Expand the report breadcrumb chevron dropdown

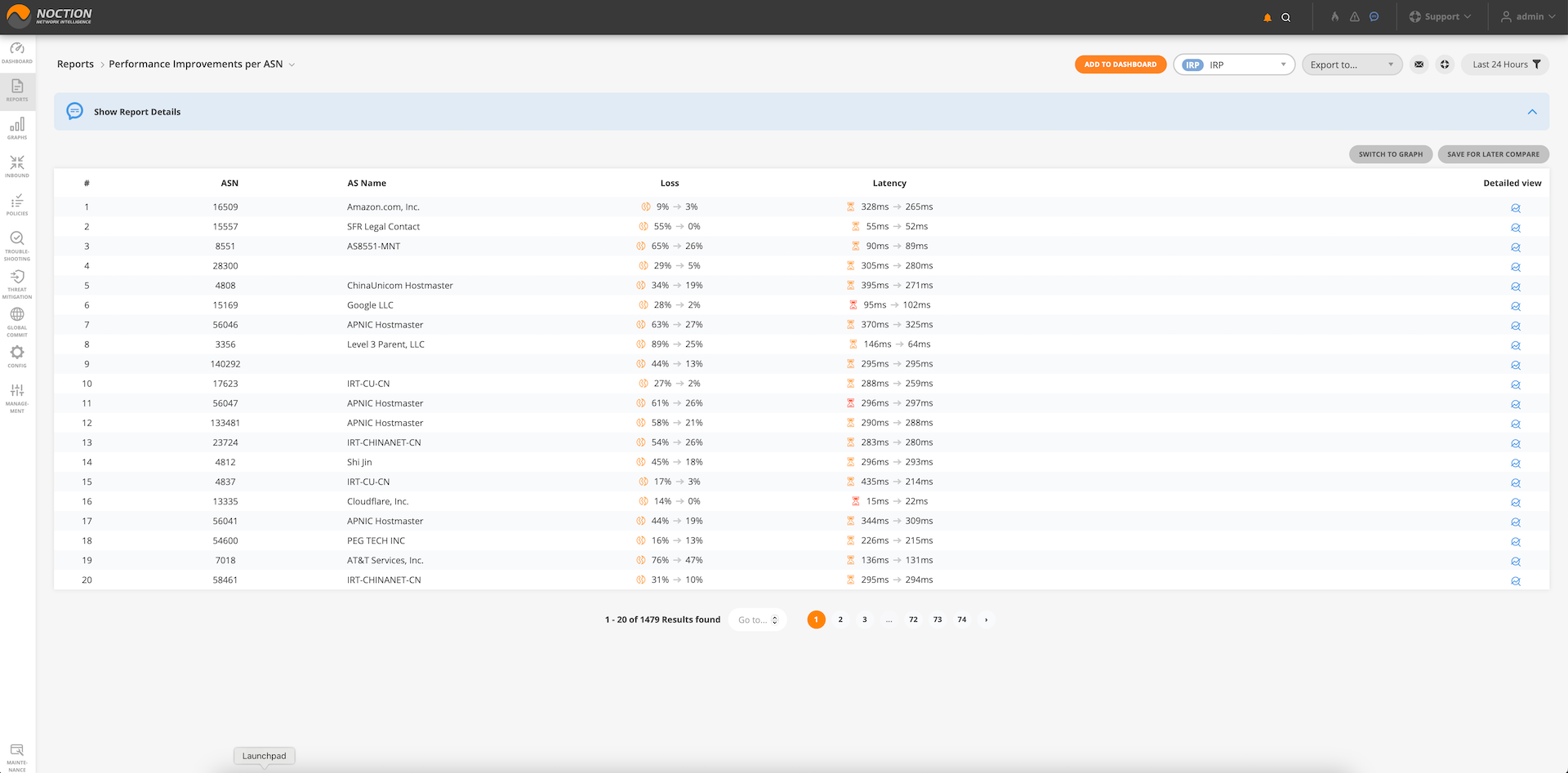click(x=292, y=64)
